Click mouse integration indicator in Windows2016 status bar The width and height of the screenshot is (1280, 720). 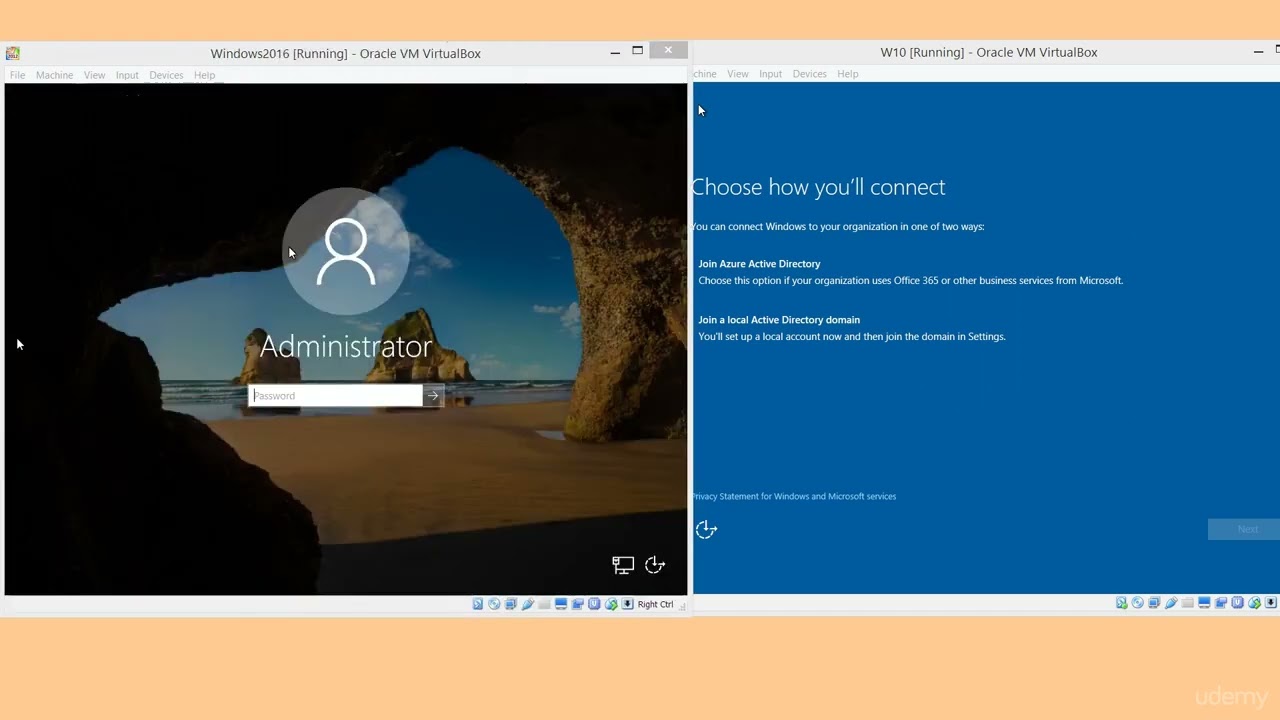pyautogui.click(x=611, y=604)
